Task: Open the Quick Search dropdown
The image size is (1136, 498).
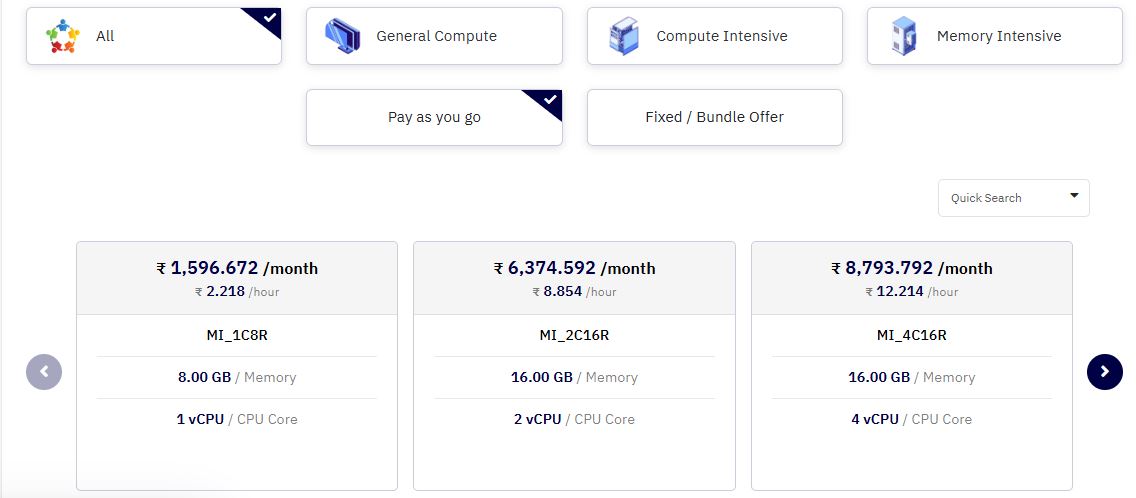Action: pos(1014,198)
